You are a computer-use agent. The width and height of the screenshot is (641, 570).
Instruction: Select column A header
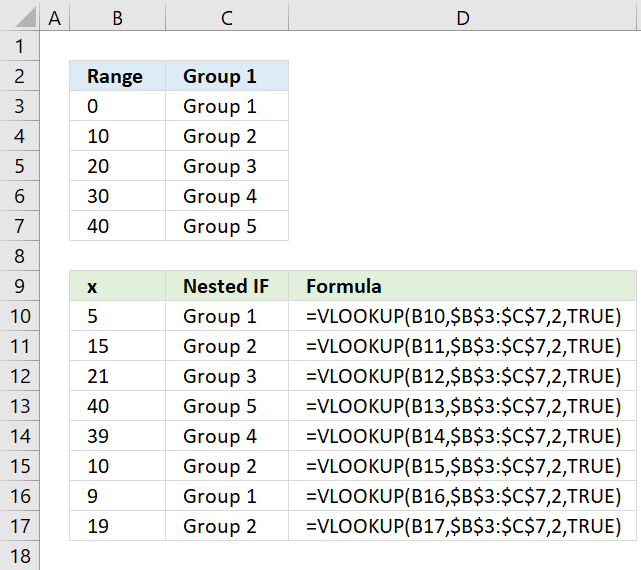(x=55, y=16)
